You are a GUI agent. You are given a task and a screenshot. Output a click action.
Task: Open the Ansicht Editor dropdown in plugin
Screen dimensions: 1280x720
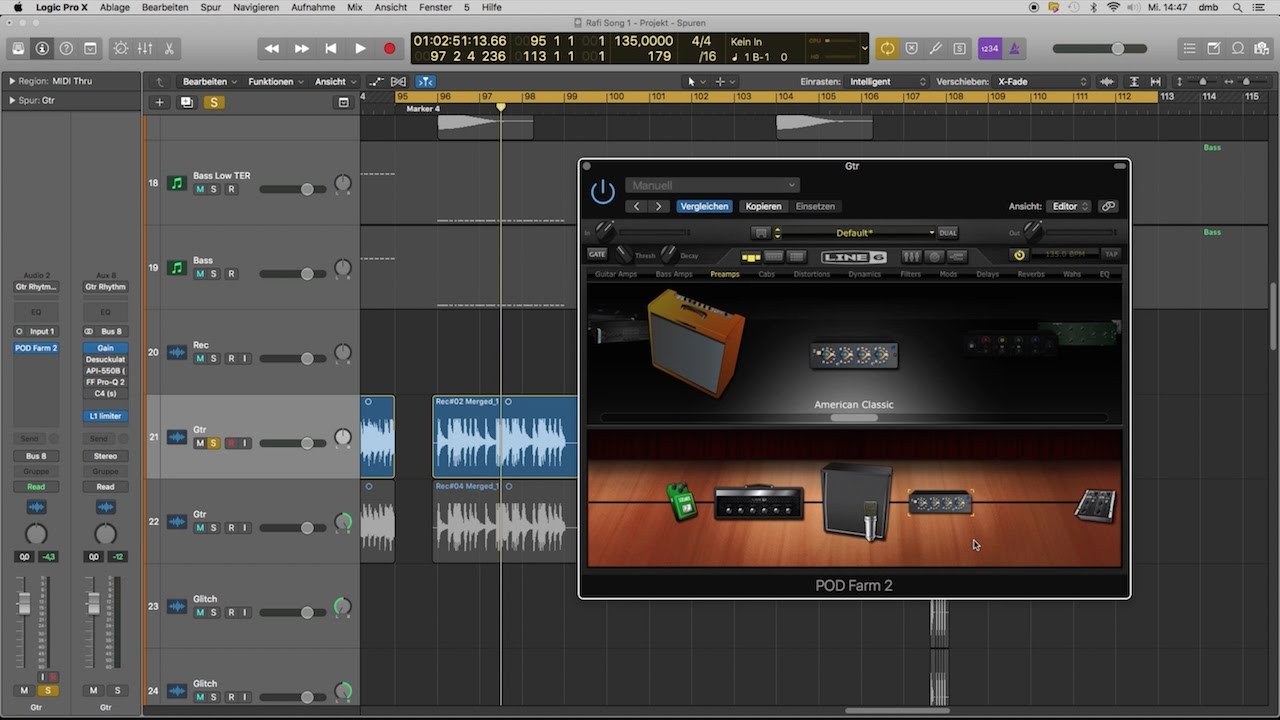(x=1070, y=206)
